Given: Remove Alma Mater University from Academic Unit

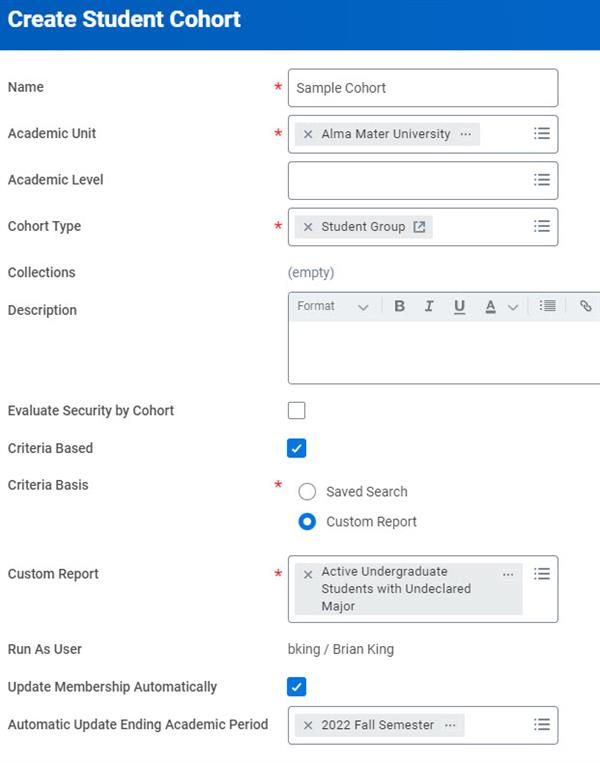Looking at the screenshot, I should 308,134.
